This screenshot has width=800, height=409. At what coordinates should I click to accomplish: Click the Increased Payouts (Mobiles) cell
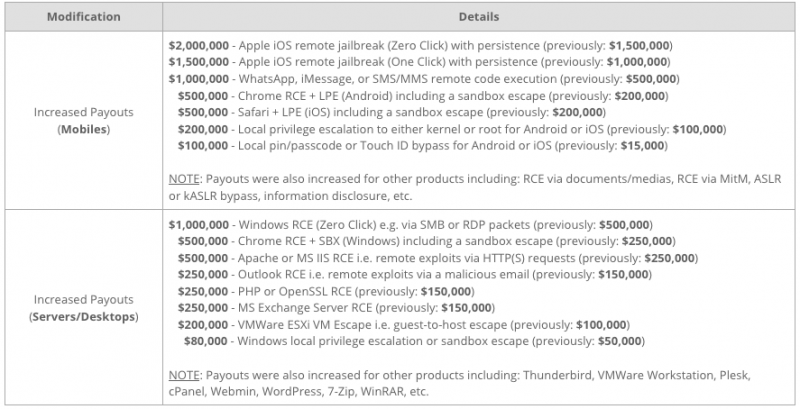pyautogui.click(x=83, y=122)
